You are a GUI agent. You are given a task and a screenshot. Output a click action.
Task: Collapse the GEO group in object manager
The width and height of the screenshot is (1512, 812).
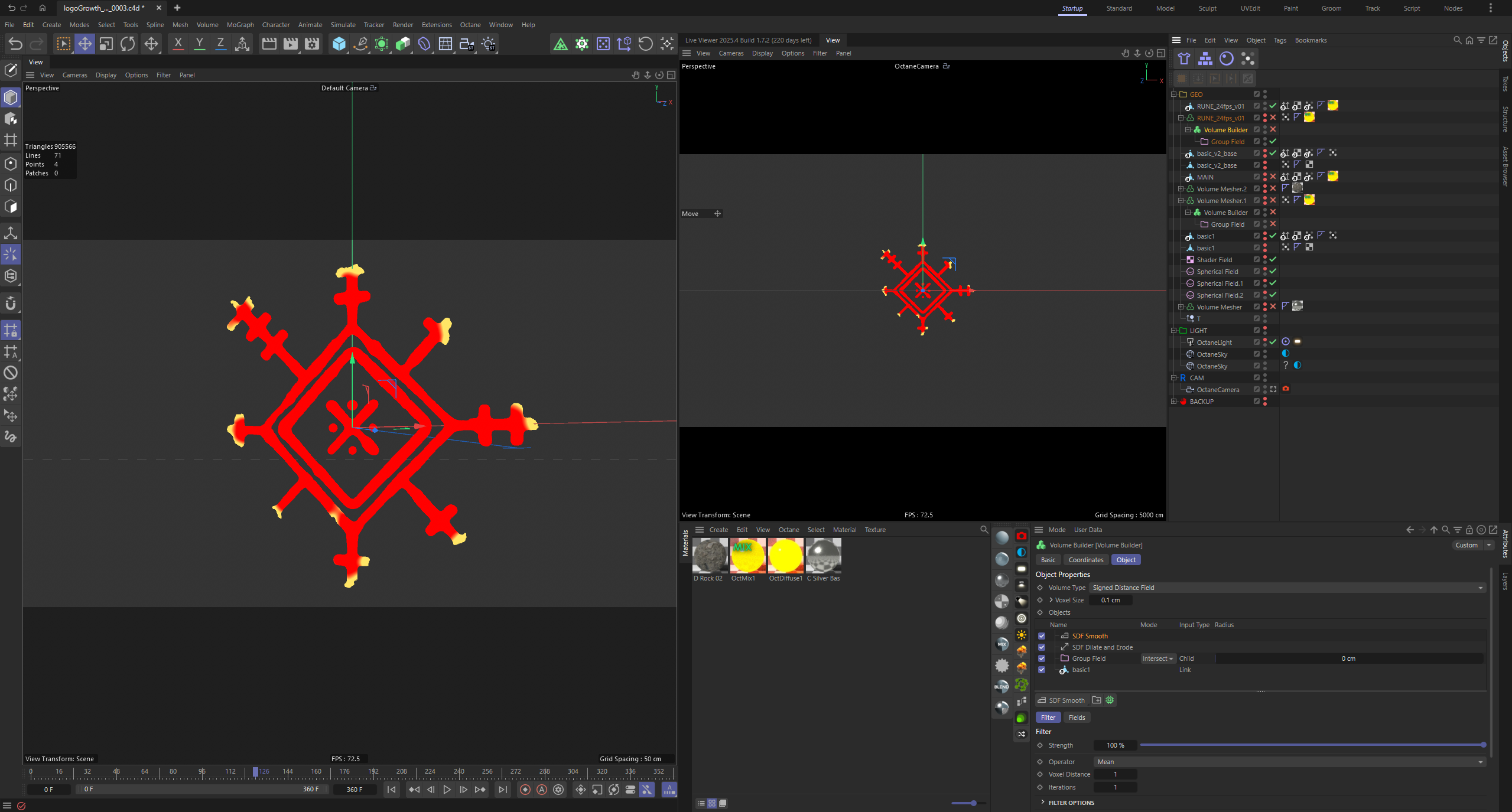pos(1174,94)
